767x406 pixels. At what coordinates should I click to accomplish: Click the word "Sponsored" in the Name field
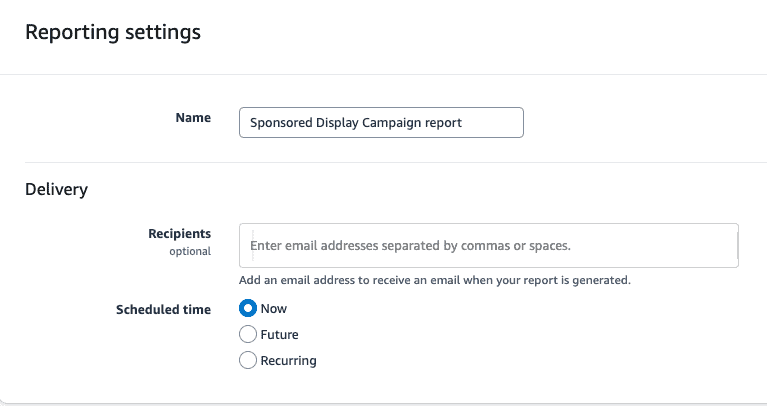(x=281, y=123)
